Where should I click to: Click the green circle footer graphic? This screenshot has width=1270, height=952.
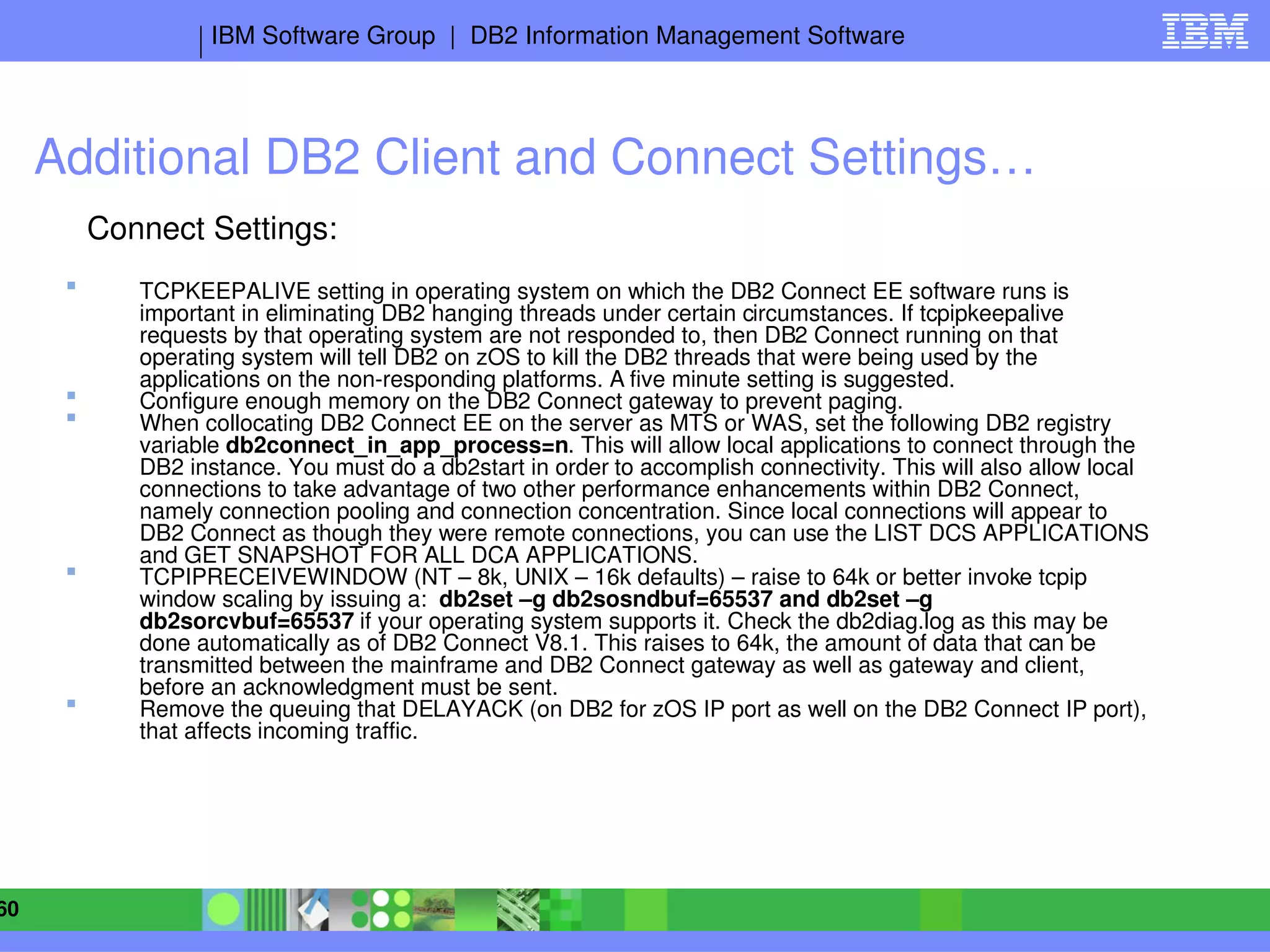coord(223,910)
